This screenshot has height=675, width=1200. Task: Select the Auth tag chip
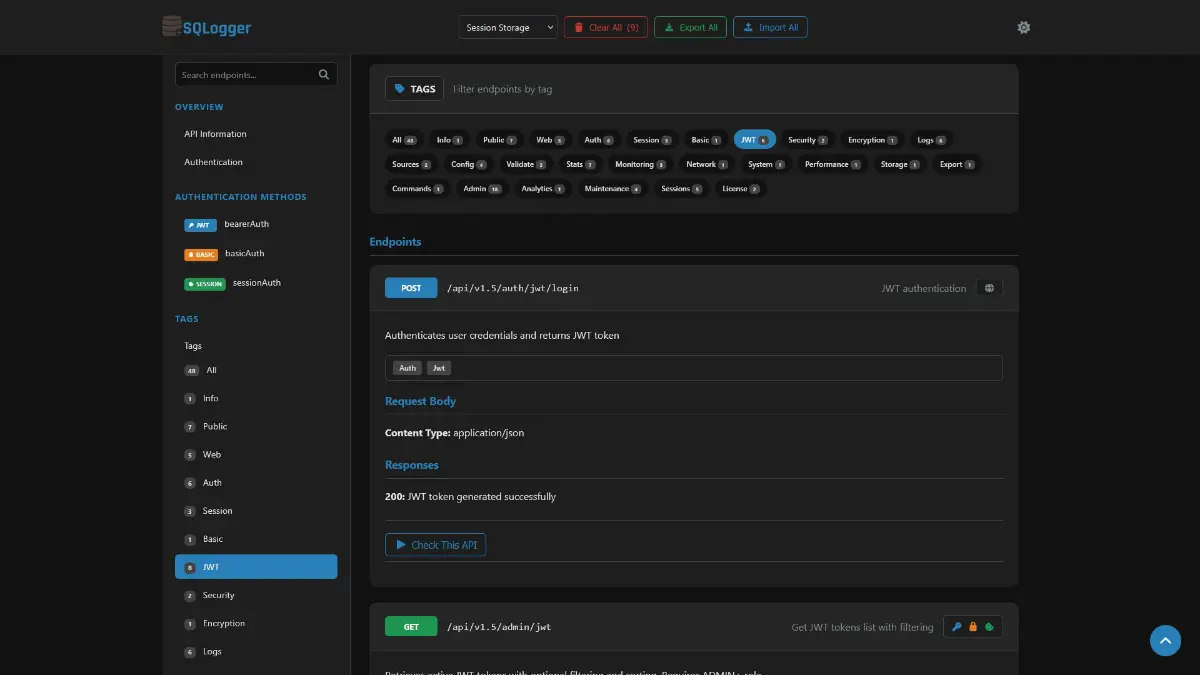pos(598,140)
